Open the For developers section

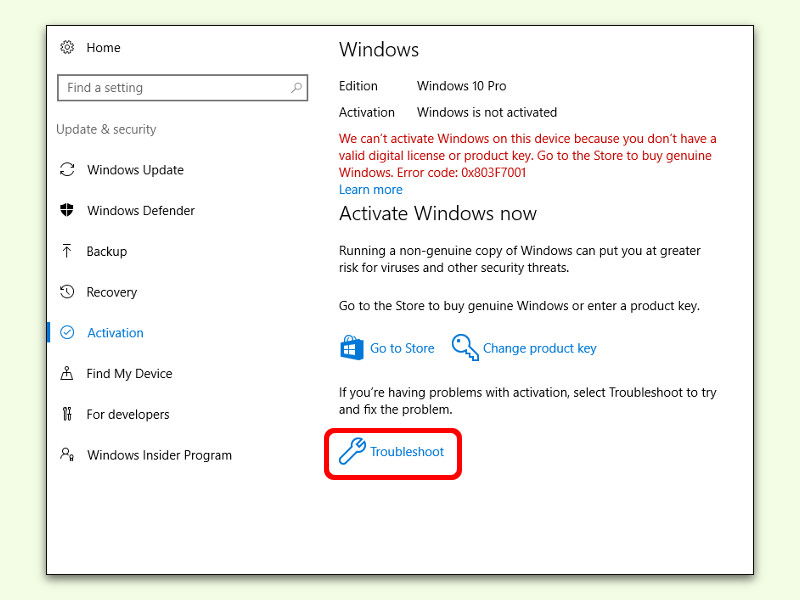128,415
